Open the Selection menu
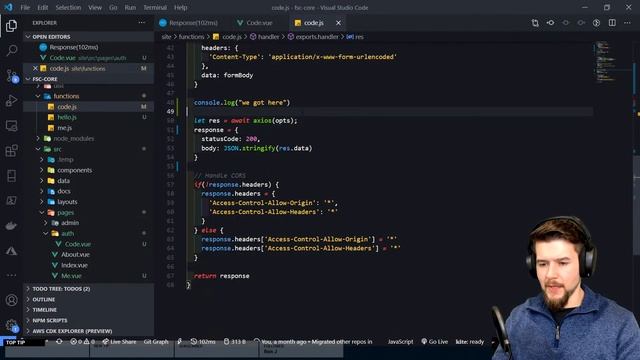 click(68, 7)
